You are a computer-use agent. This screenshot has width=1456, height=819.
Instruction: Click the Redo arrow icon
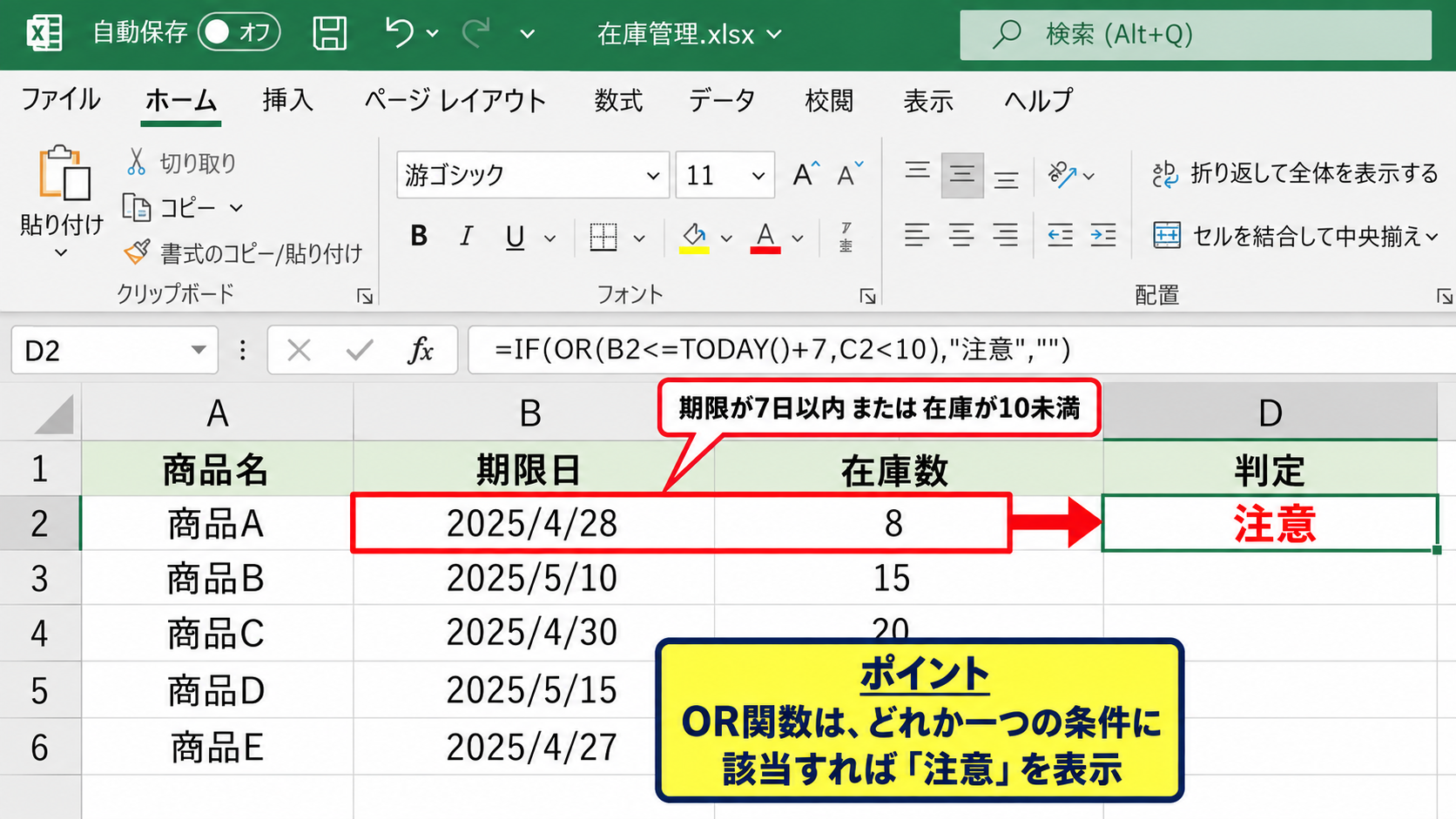475,33
